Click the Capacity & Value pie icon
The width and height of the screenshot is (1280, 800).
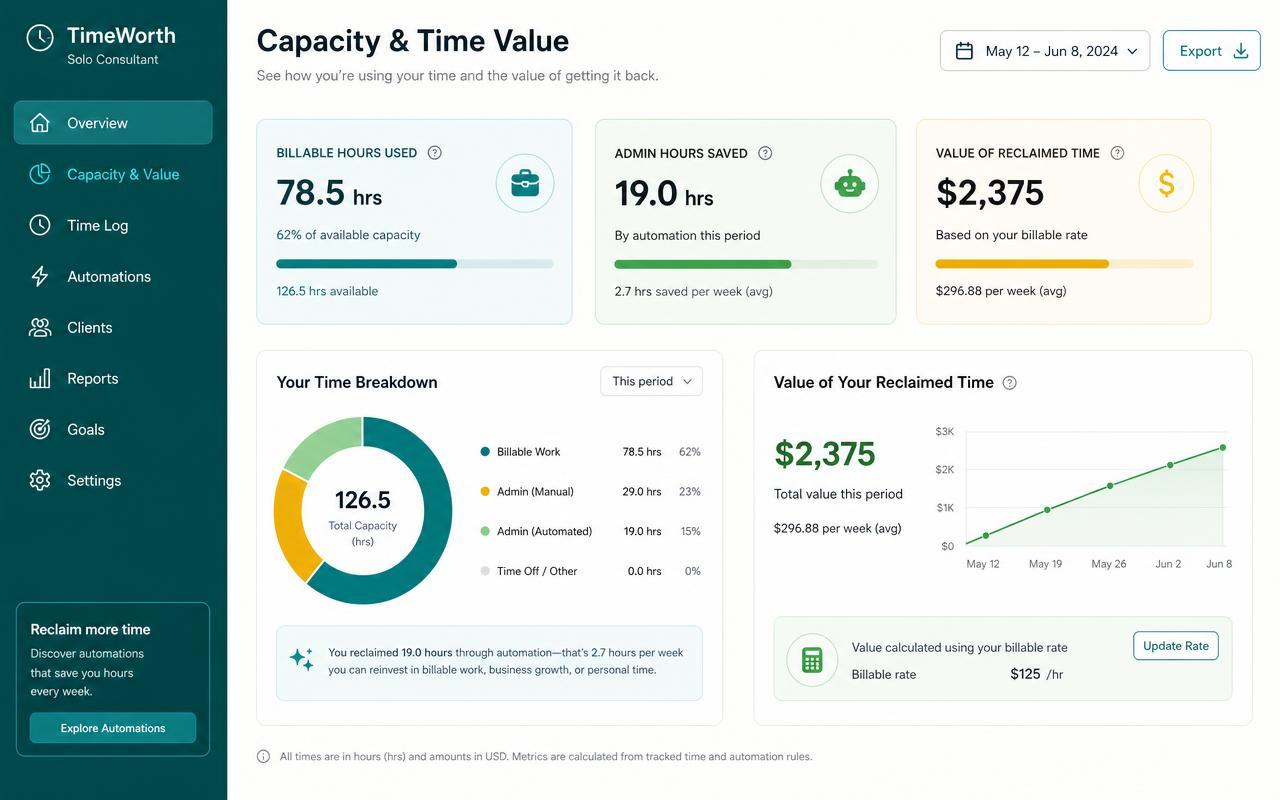pyautogui.click(x=40, y=174)
